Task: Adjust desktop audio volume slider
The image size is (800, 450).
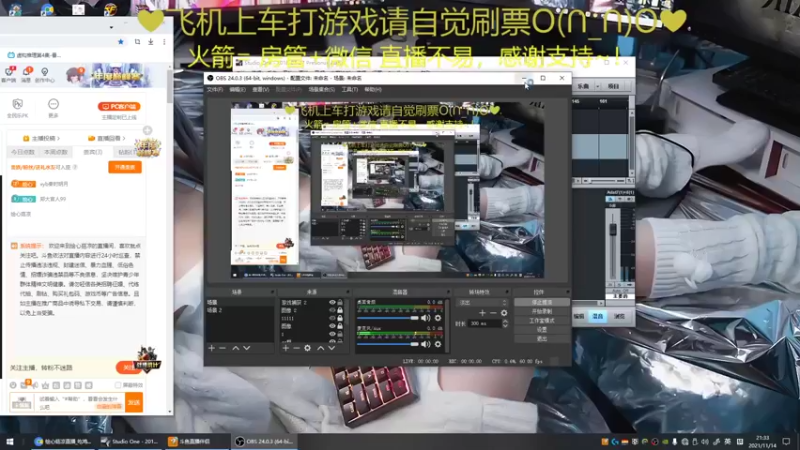Action: [x=388, y=318]
